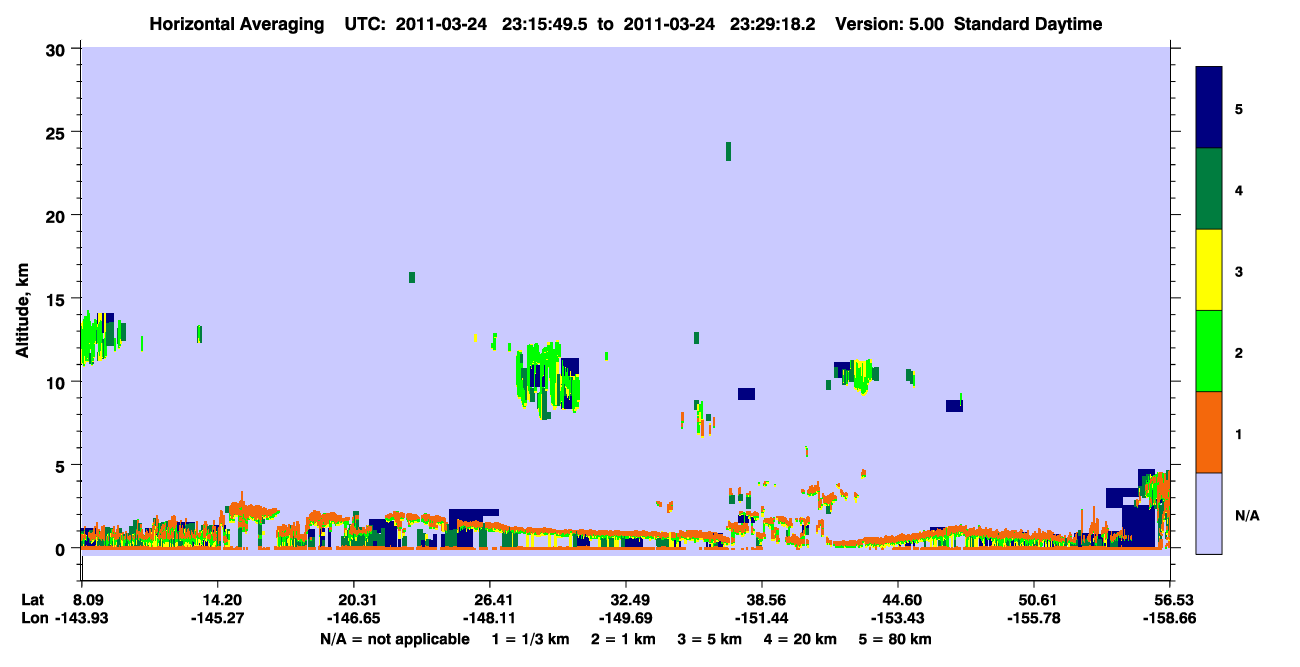Click the blue block at 9 km near latitude 38
Screen dimensions: 1300x667
coord(746,394)
